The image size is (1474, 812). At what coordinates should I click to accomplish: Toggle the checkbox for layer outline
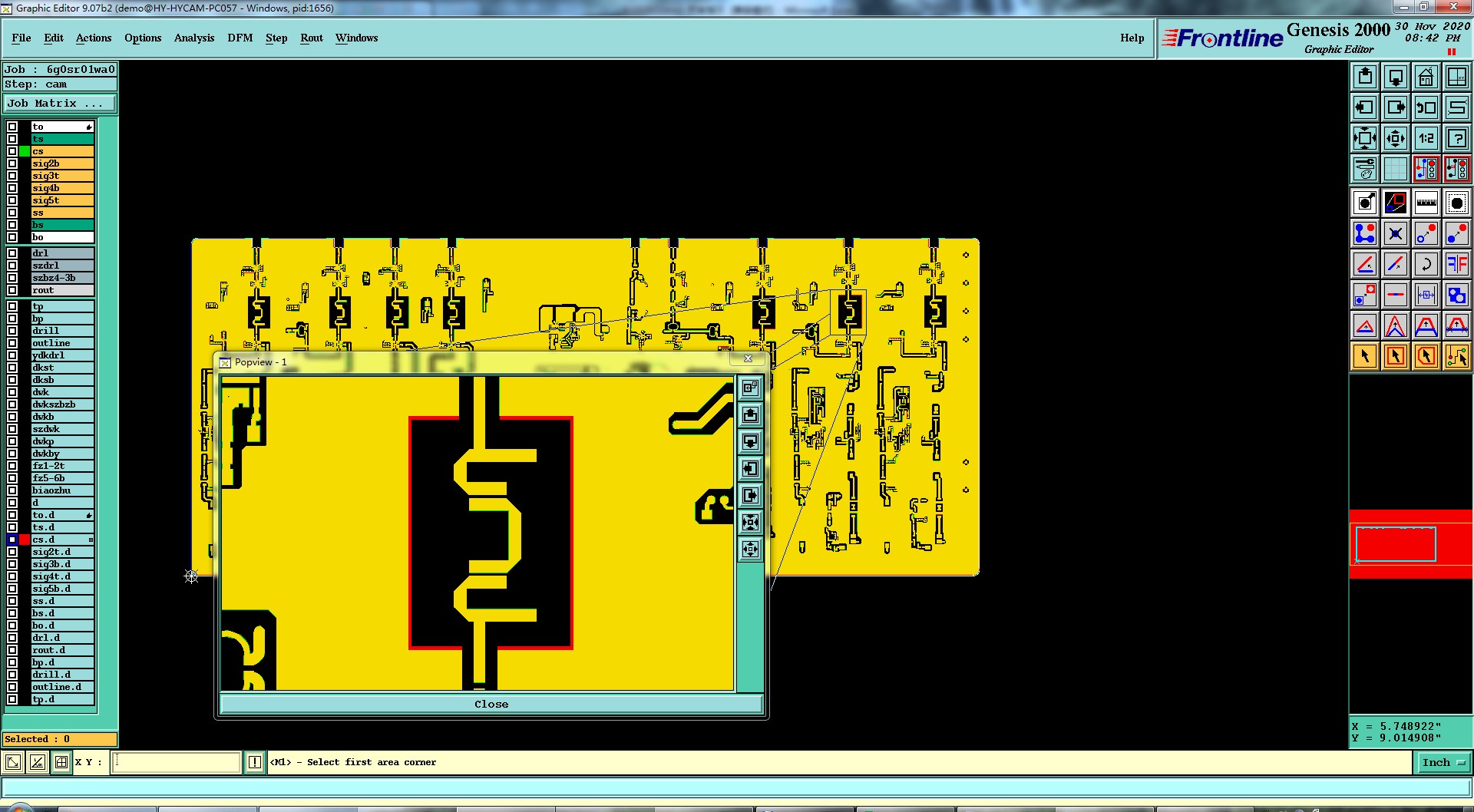point(12,343)
